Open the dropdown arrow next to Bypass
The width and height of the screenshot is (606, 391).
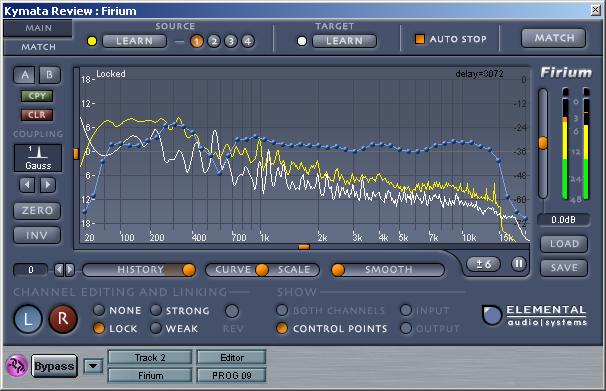point(94,366)
